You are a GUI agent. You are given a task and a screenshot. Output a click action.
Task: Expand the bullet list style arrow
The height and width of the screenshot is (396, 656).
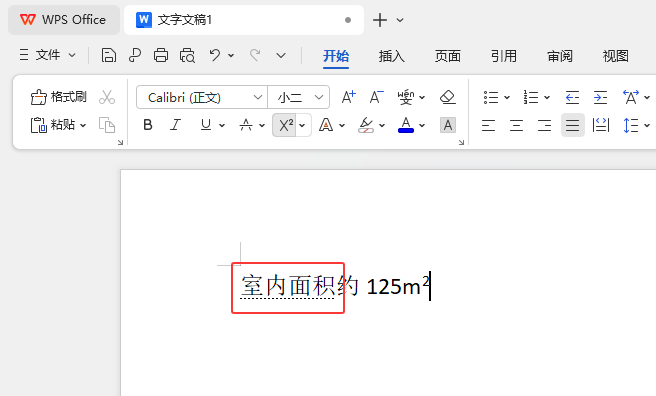click(x=507, y=97)
